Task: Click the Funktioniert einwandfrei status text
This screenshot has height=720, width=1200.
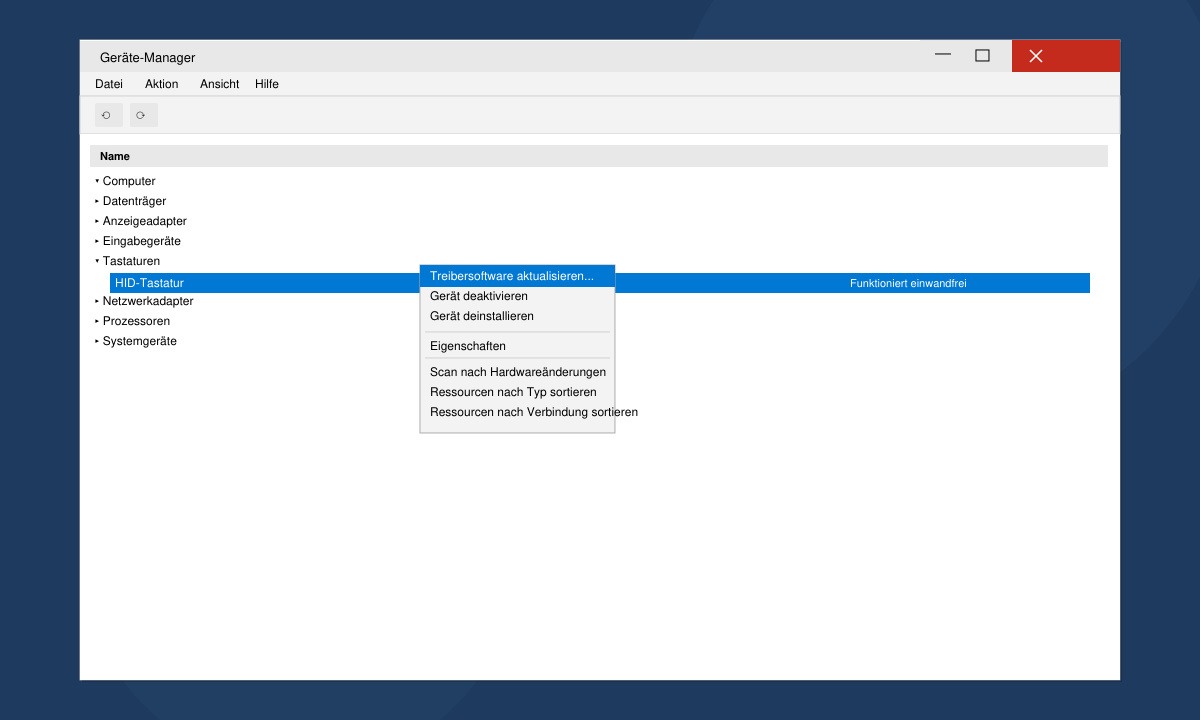Action: point(908,283)
